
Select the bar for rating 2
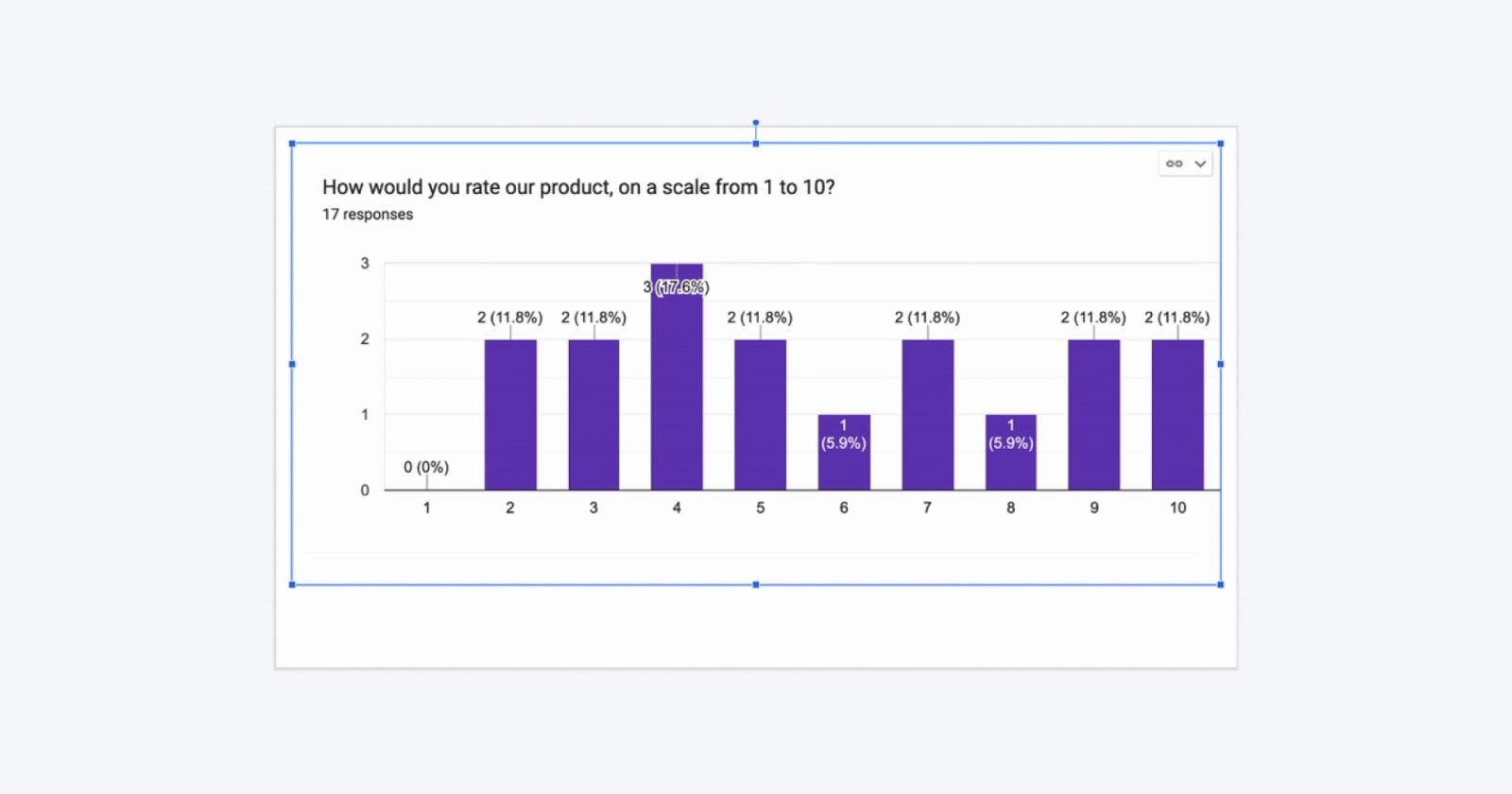pyautogui.click(x=510, y=414)
